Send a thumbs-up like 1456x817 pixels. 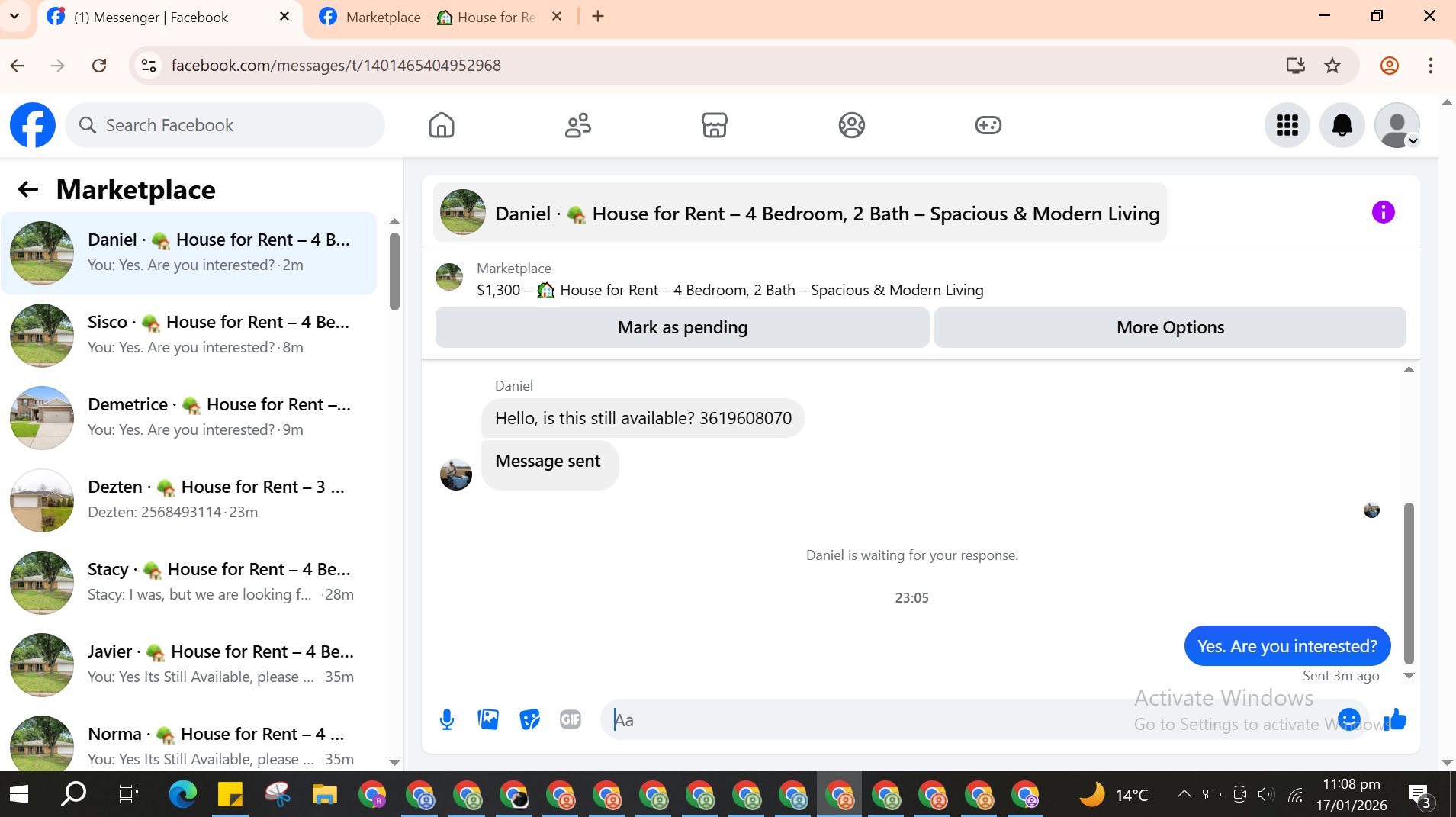tap(1395, 719)
